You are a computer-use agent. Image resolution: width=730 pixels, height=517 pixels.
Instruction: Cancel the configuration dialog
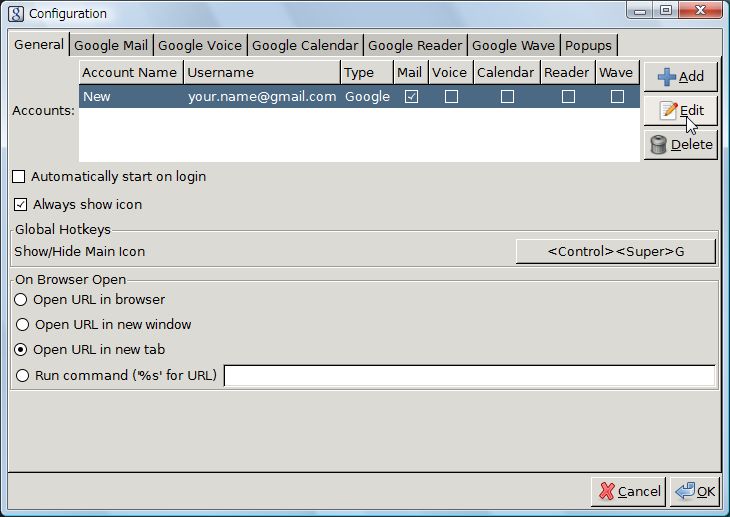(x=628, y=491)
